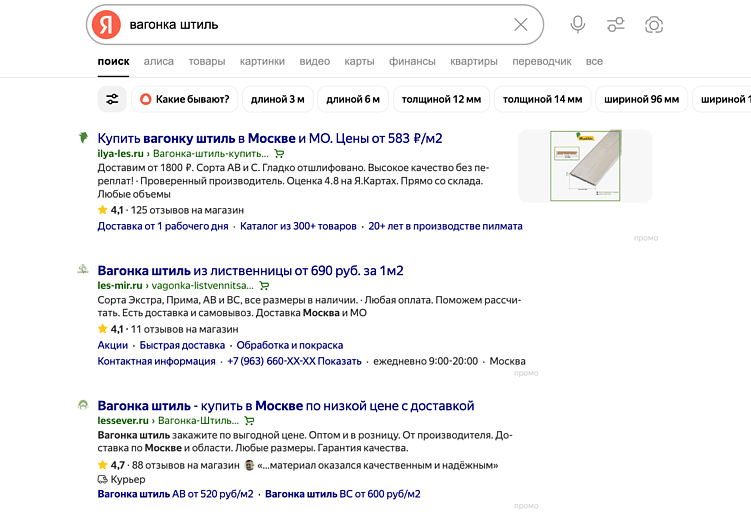Screen dimensions: 751x523
Task: Open the "товары" tab
Action: (x=206, y=62)
